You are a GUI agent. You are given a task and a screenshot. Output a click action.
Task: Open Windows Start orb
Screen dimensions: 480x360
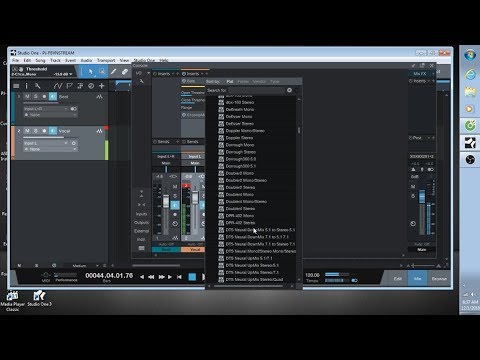(470, 55)
